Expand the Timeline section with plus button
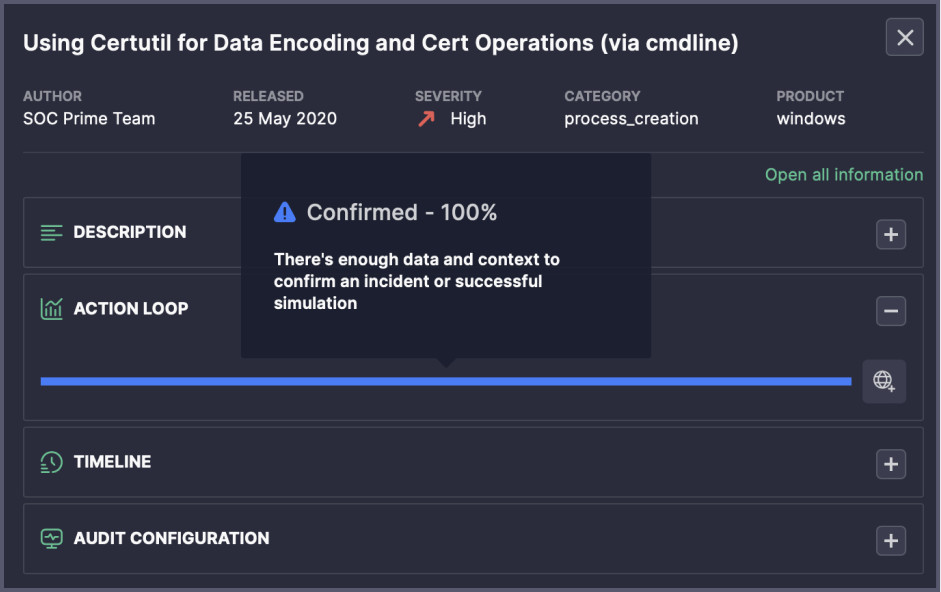Viewport: 941px width, 592px height. (890, 464)
